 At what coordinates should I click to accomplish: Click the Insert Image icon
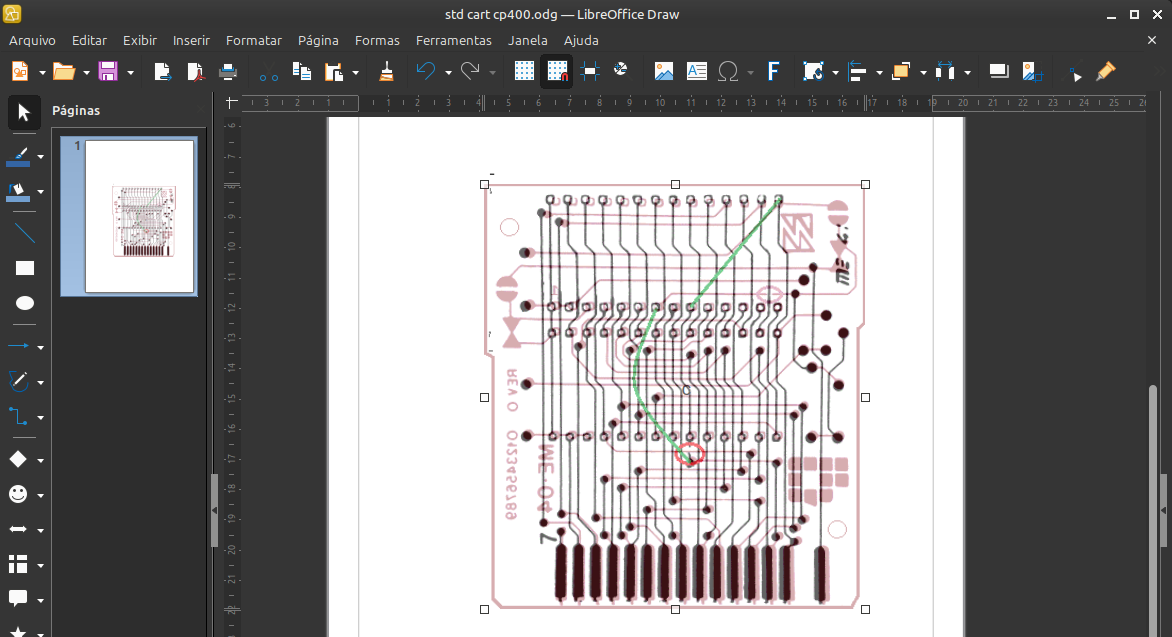click(x=663, y=71)
